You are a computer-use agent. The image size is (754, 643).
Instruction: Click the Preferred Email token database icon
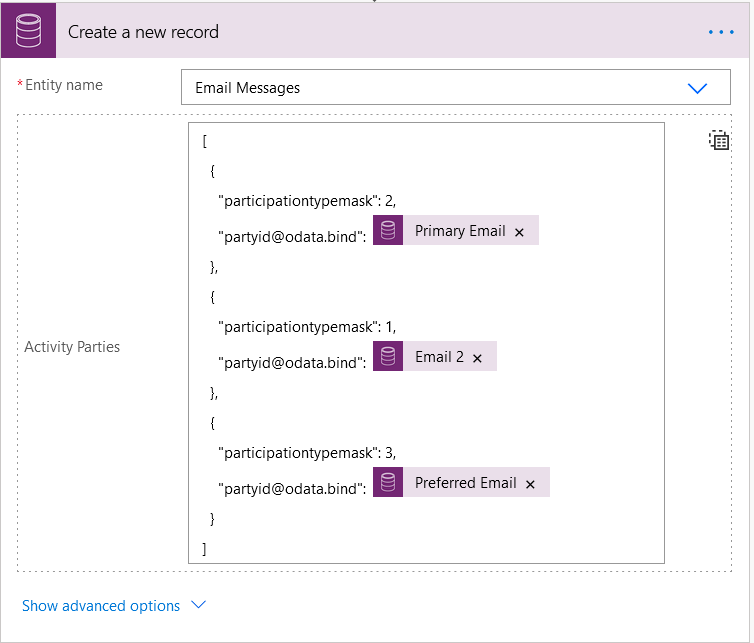pos(388,482)
